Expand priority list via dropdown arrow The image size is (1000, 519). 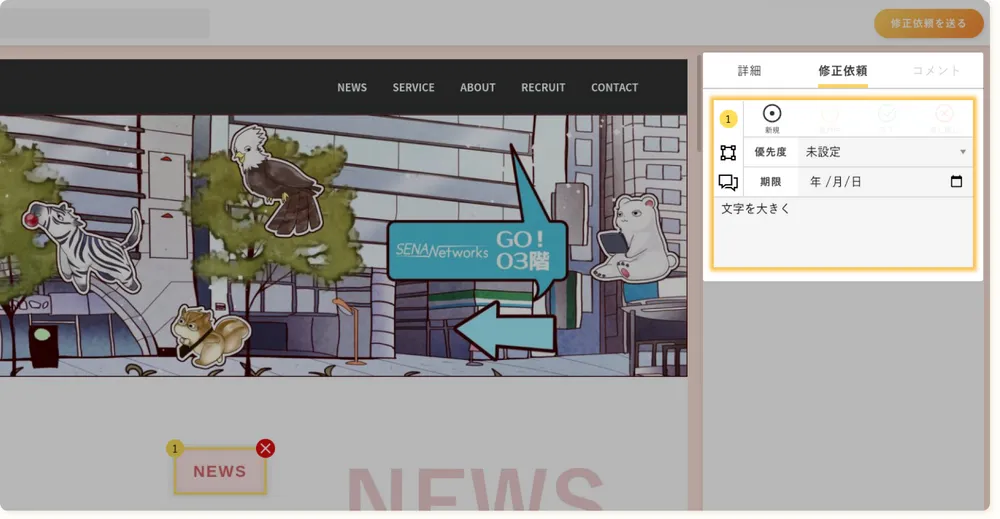pos(963,152)
